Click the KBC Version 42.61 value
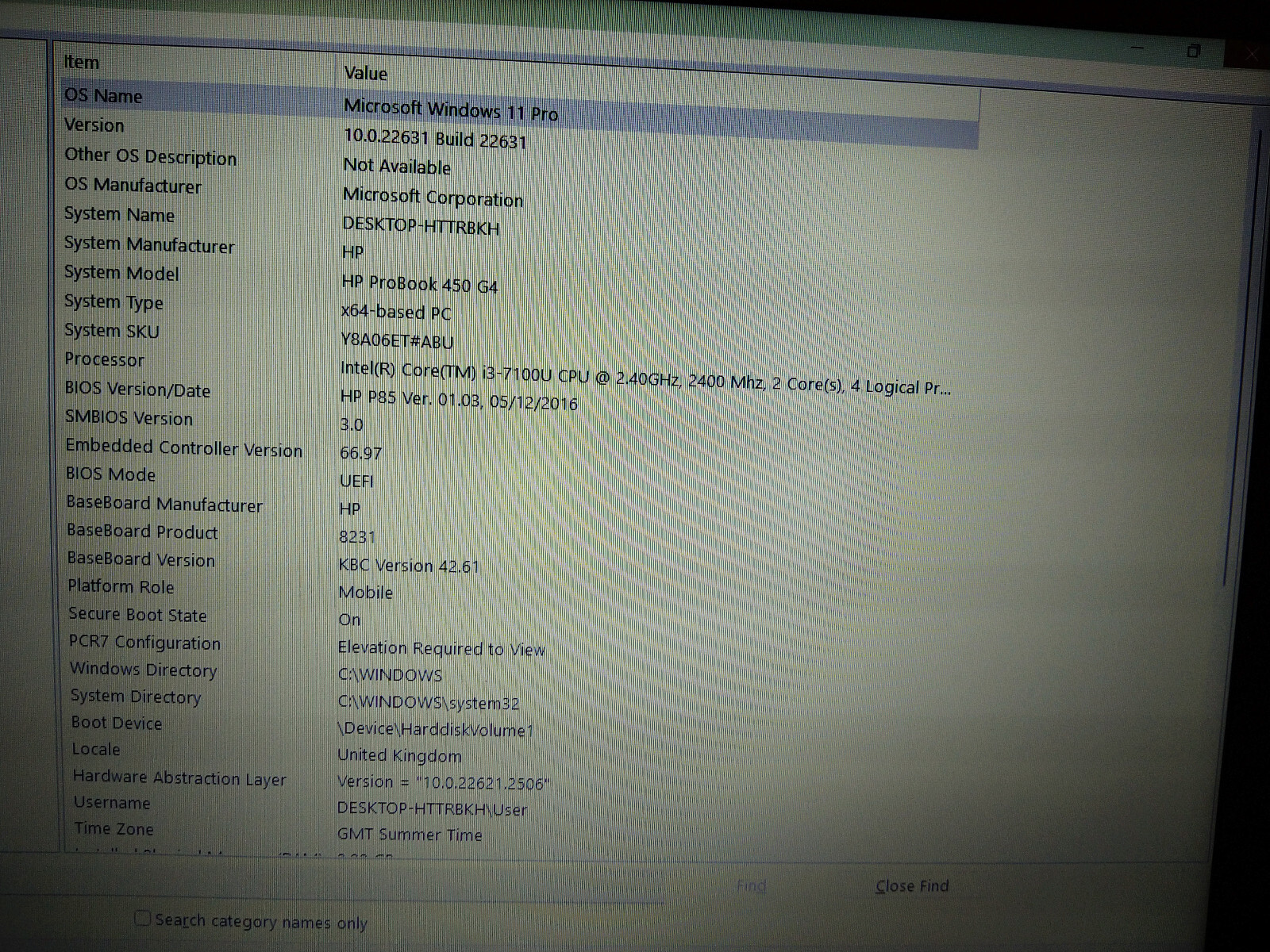Image resolution: width=1270 pixels, height=952 pixels. [409, 566]
